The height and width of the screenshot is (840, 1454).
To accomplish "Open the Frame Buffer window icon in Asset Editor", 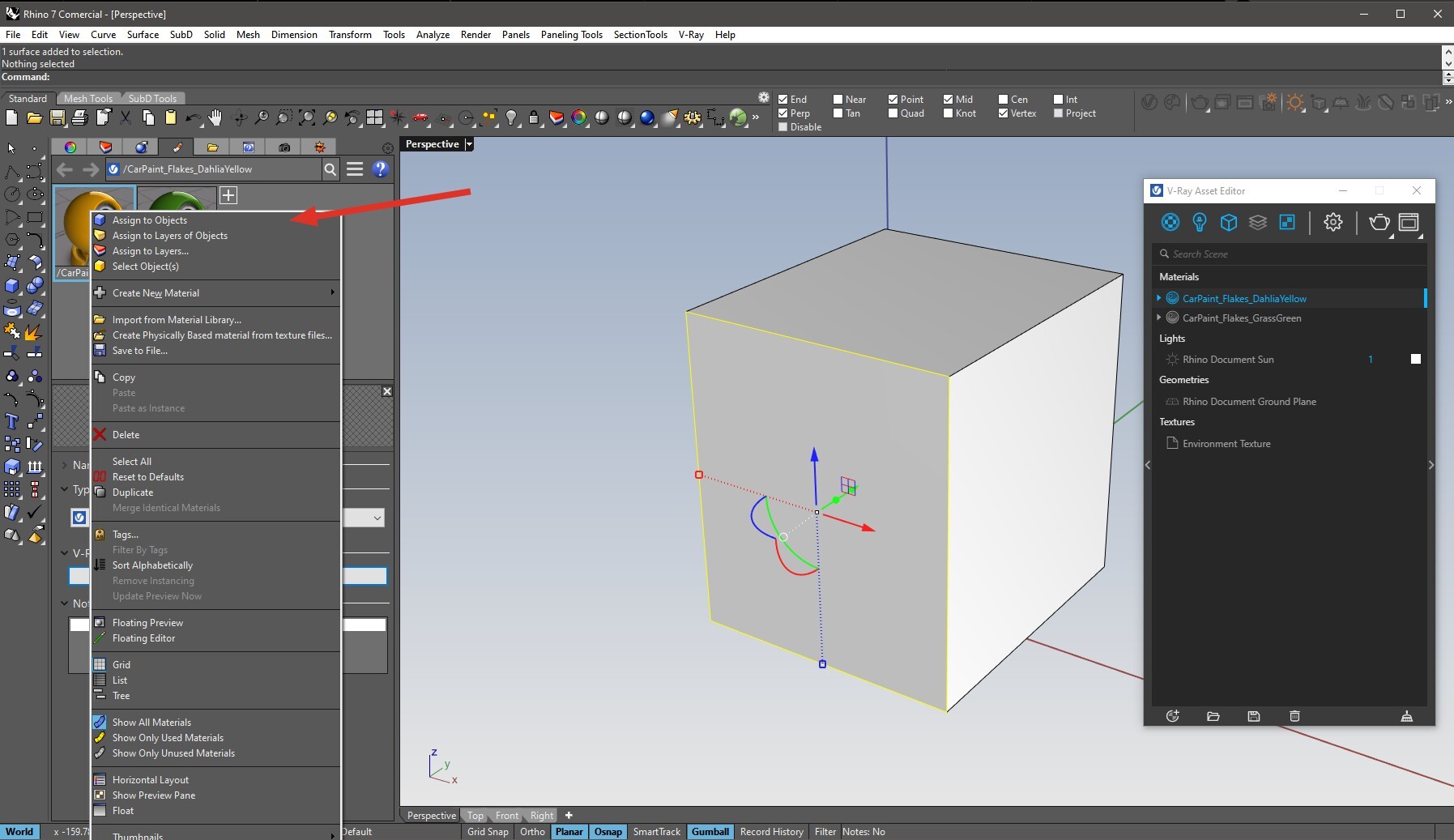I will [1409, 222].
